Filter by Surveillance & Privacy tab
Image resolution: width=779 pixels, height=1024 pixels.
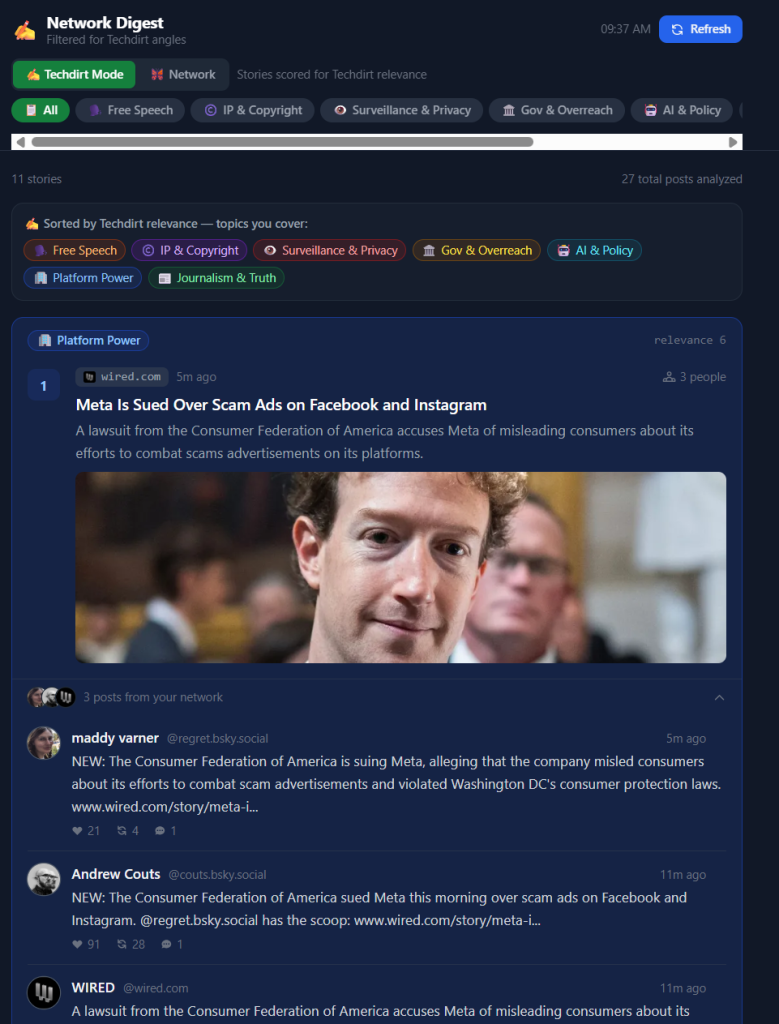point(402,110)
